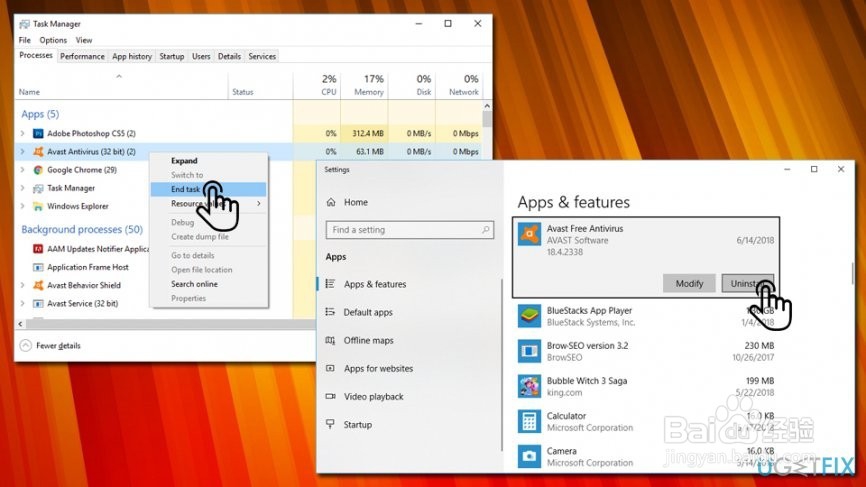Click the Task Manager horizontal scrollbar left arrow
The image size is (866, 487).
(x=20, y=324)
